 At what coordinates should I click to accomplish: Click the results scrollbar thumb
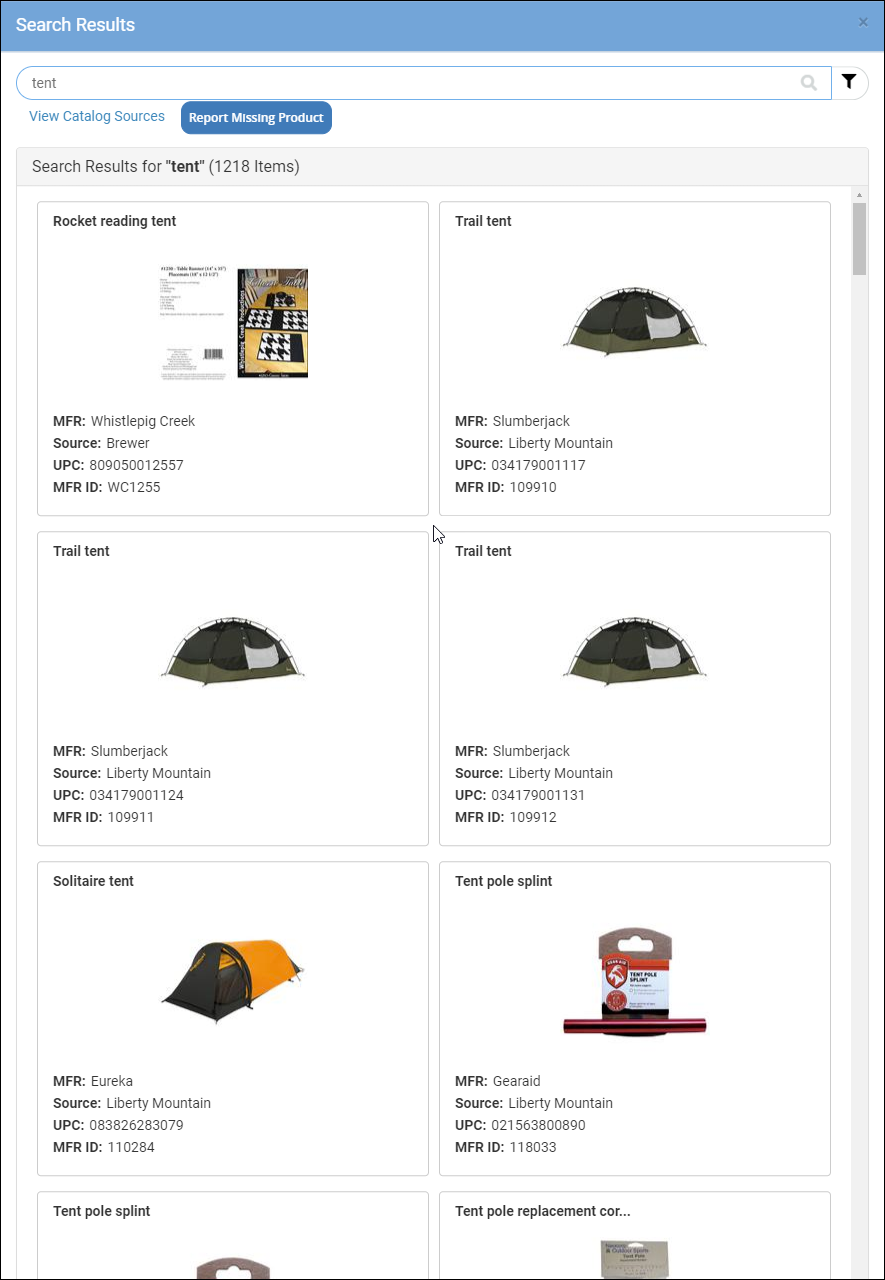[859, 238]
